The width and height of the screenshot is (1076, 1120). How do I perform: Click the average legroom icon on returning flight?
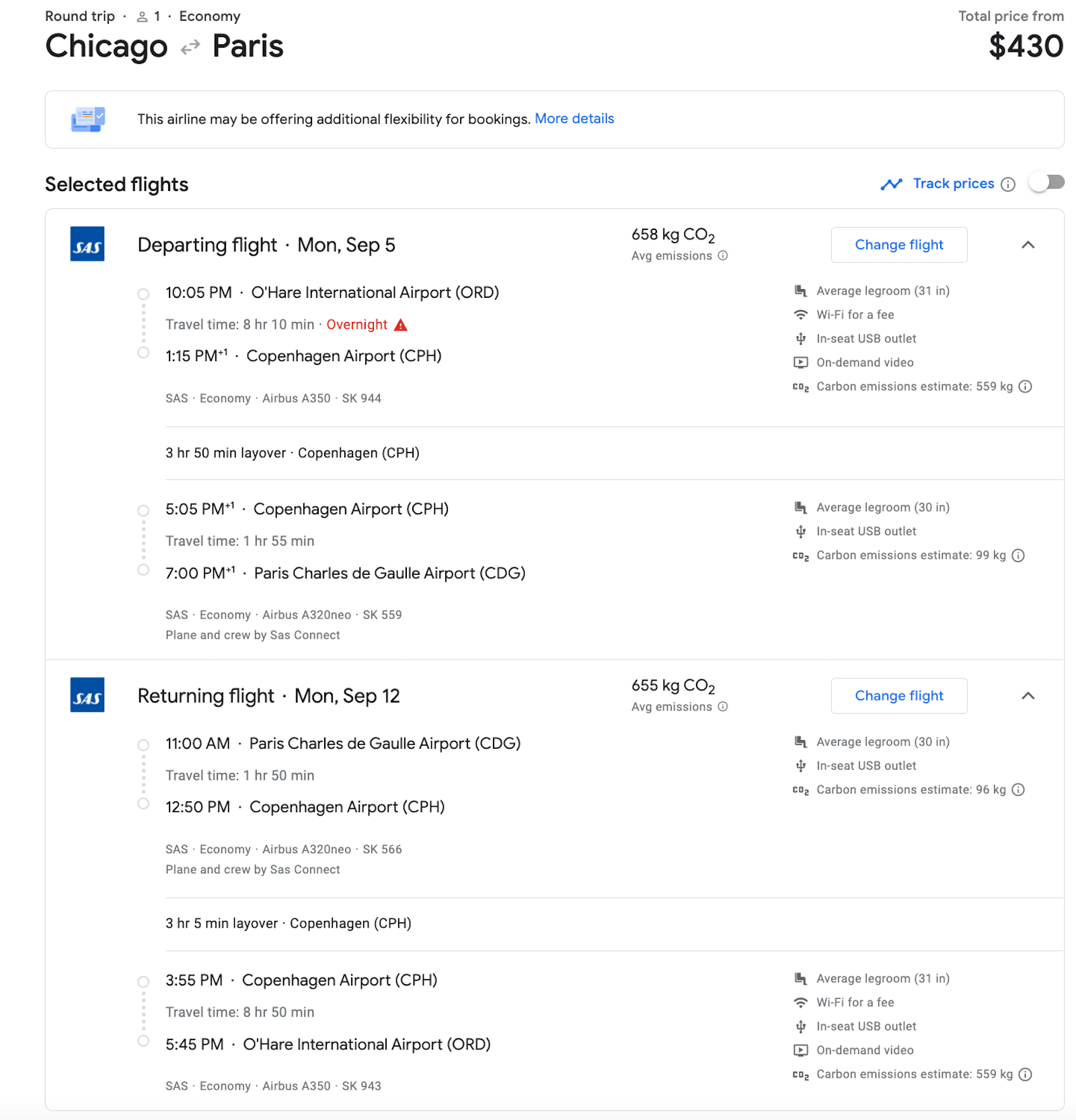coord(800,742)
